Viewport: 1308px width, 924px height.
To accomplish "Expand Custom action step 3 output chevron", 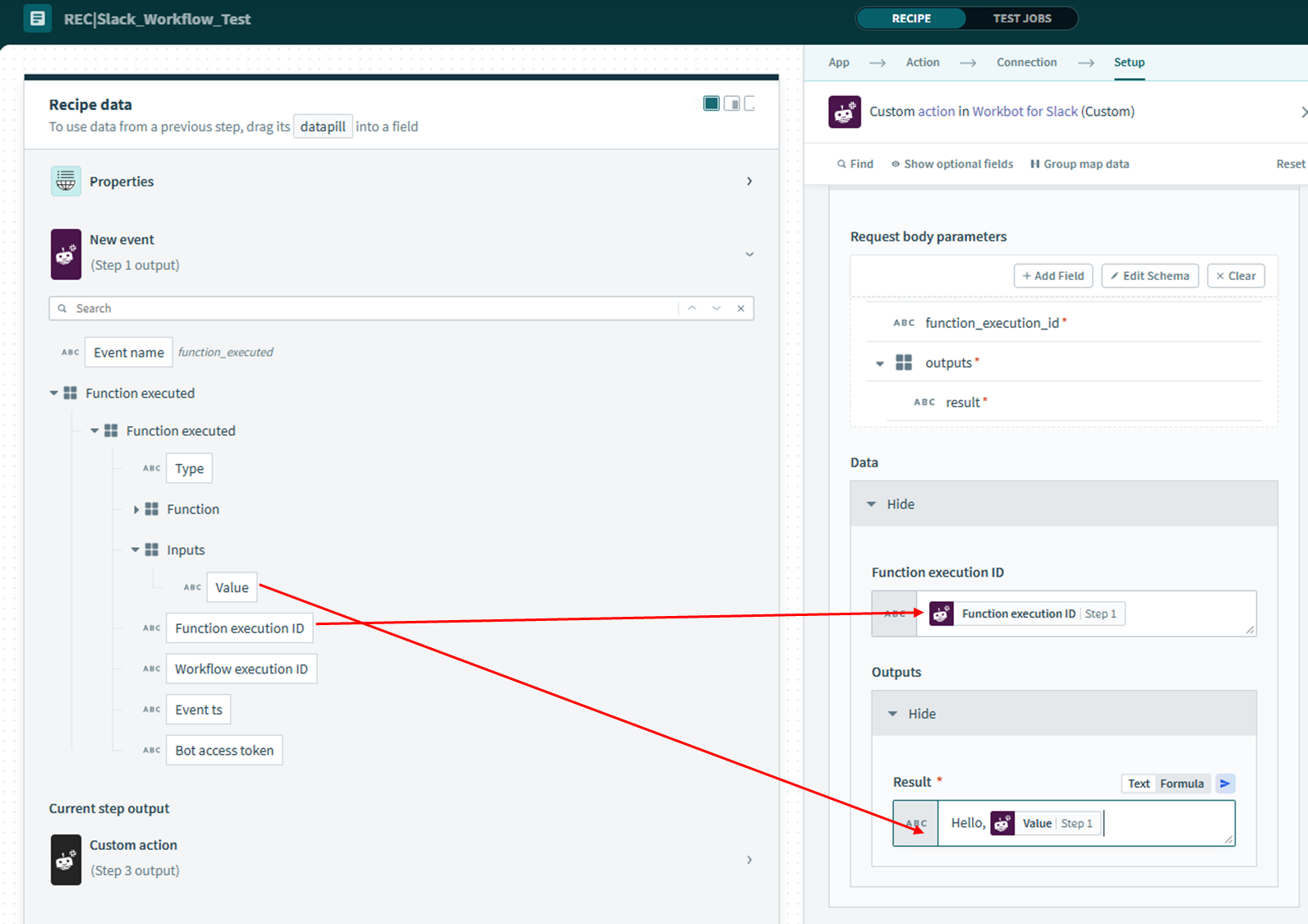I will [749, 860].
